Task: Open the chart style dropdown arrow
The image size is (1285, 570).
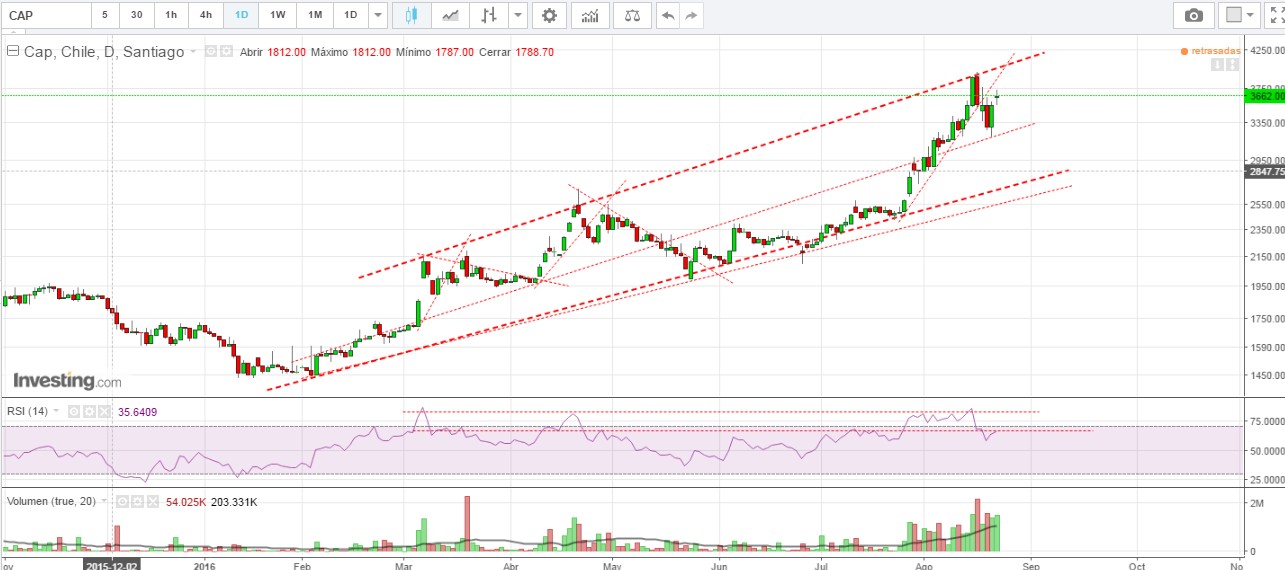Action: [517, 15]
